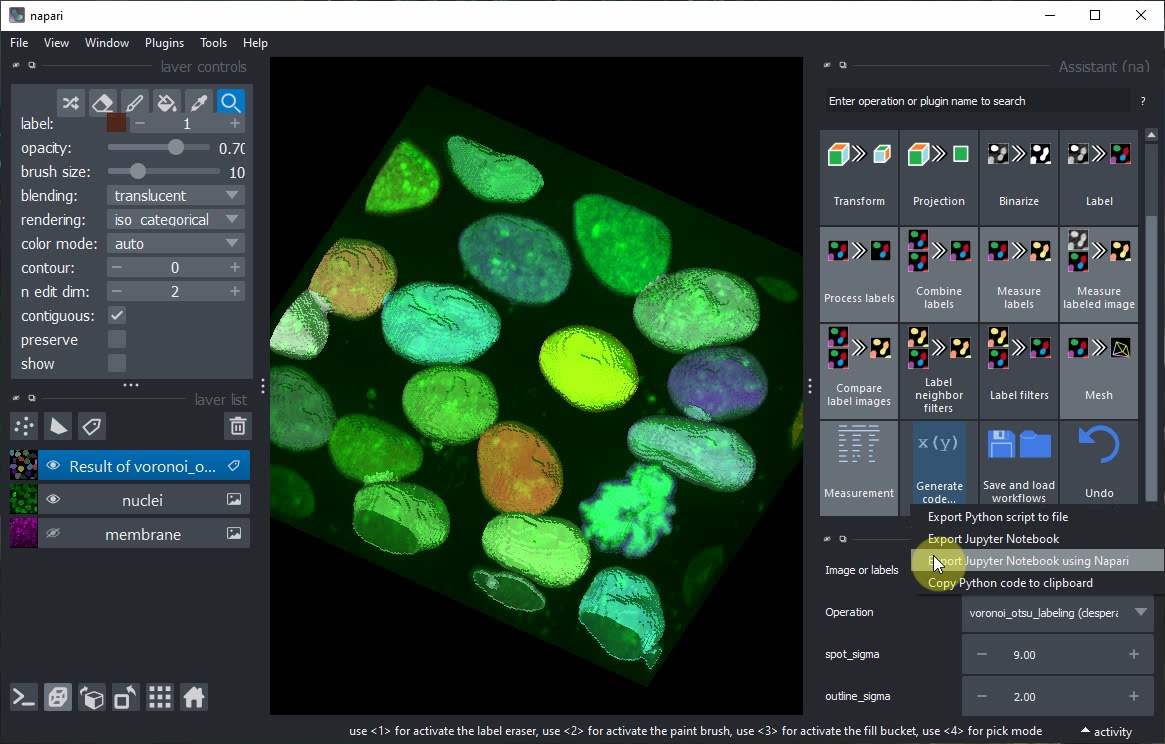Screen dimensions: 1165x744
Task: Select the label eraser tool
Action: pos(102,103)
